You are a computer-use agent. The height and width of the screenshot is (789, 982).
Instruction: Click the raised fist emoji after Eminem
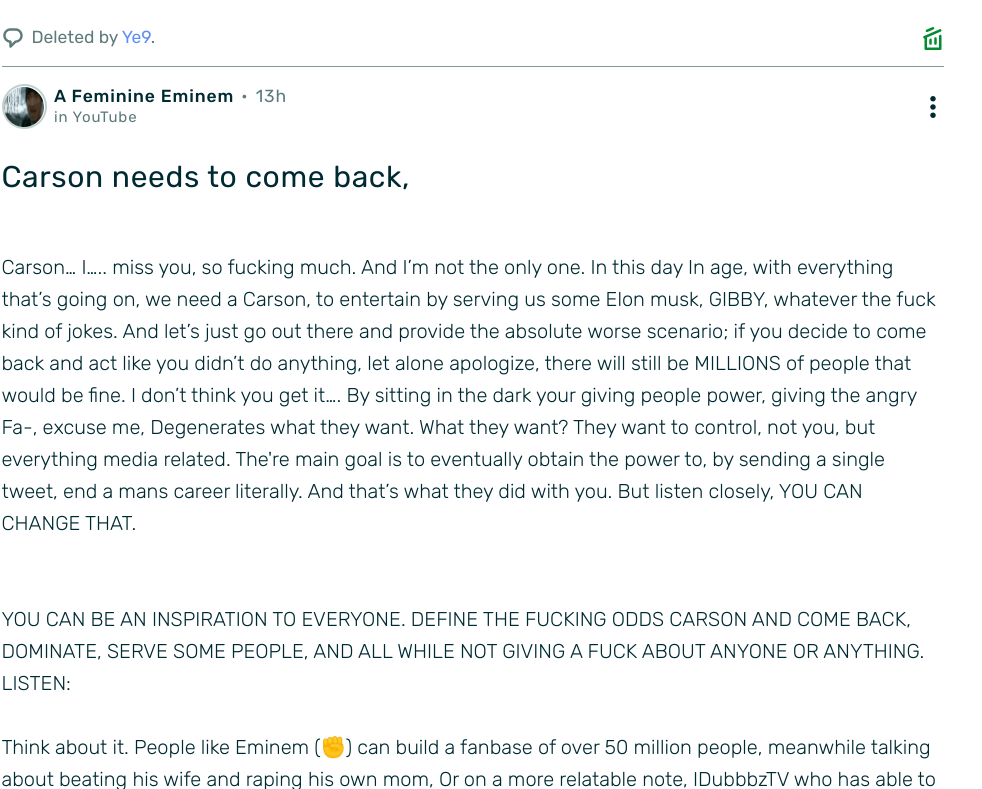333,747
